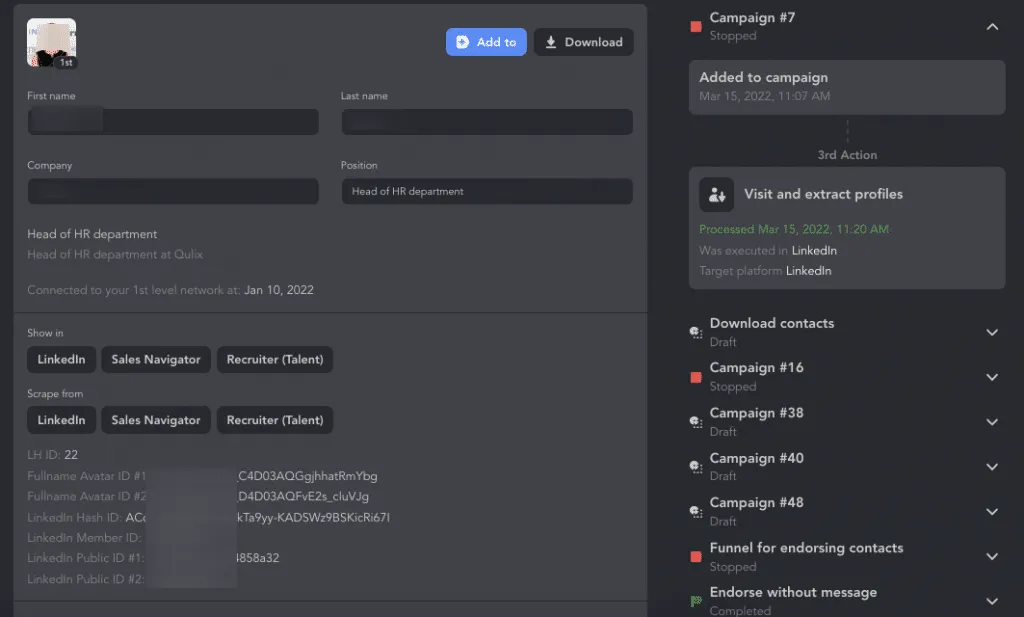Focus the Last name input field
This screenshot has width=1024, height=617.
pos(487,122)
